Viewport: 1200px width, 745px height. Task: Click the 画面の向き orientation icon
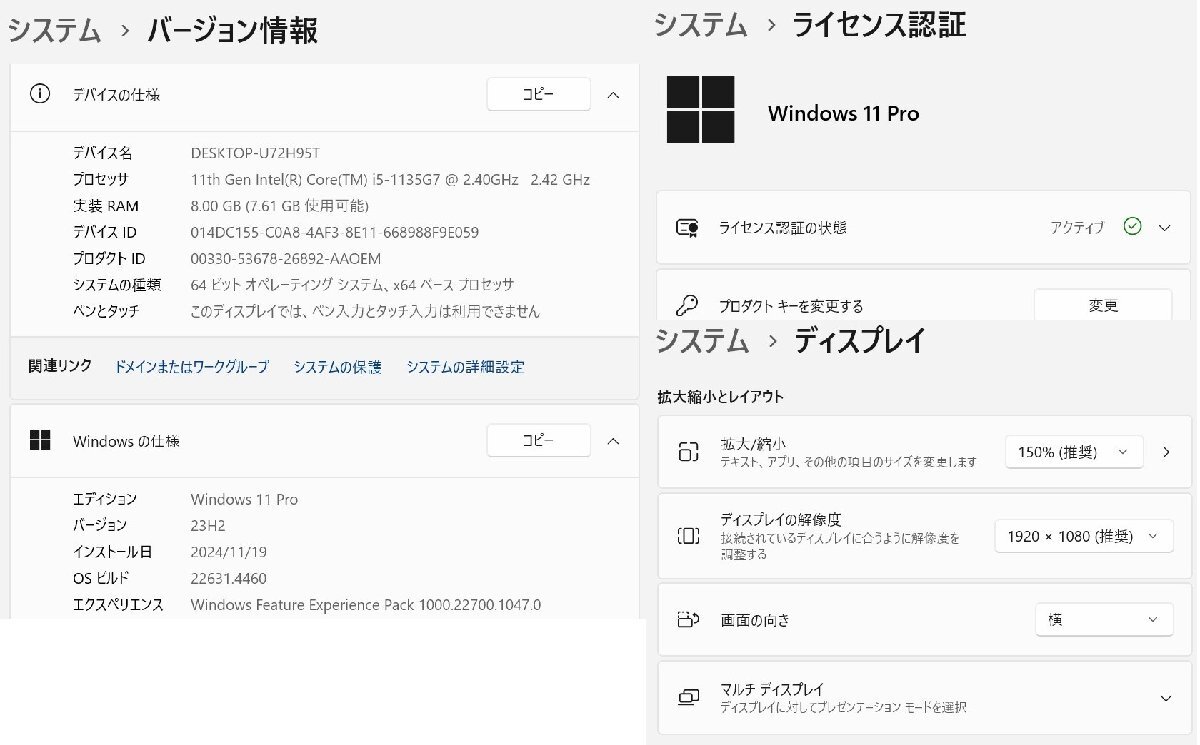[x=688, y=620]
